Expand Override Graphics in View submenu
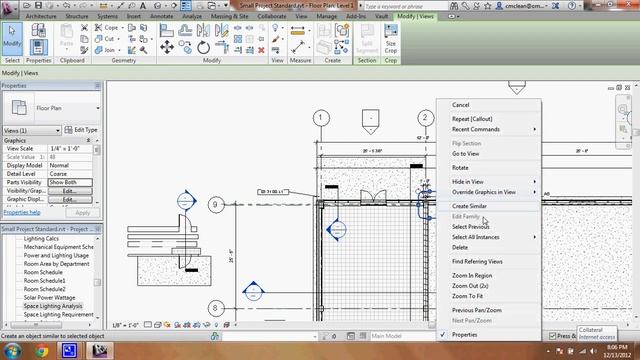 point(489,192)
